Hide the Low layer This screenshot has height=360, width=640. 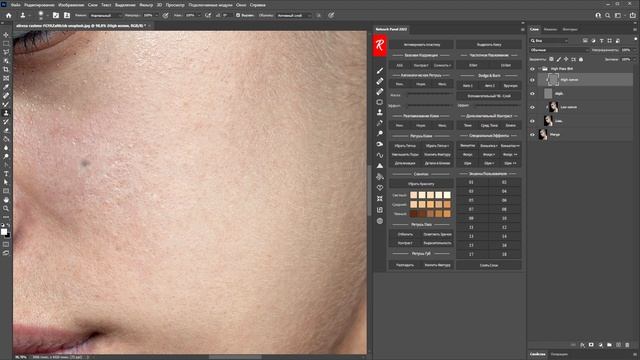[x=532, y=121]
